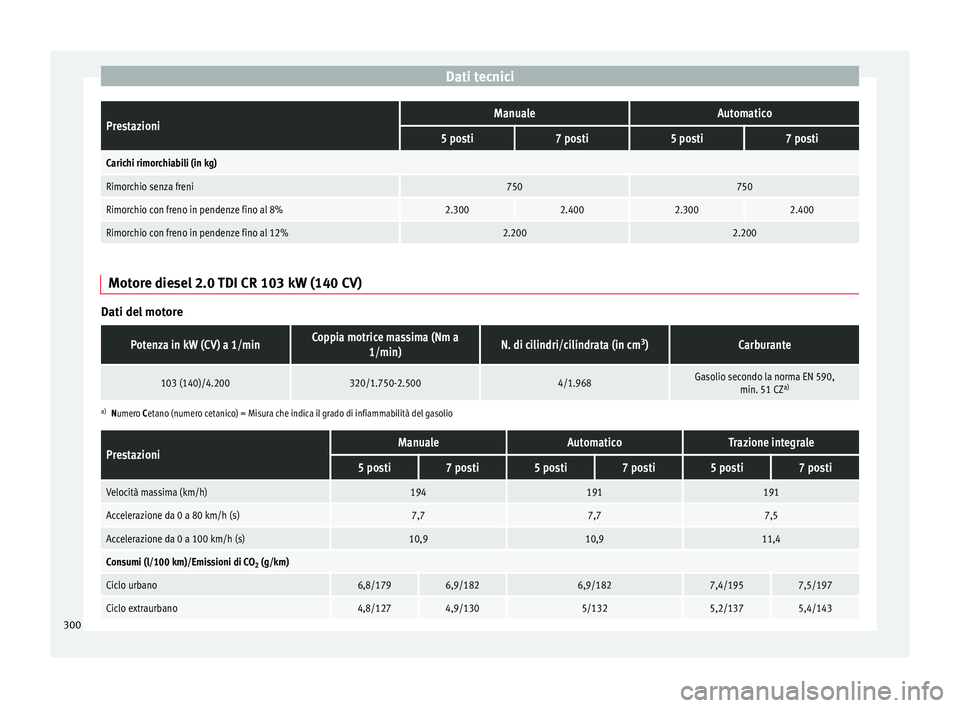The height and width of the screenshot is (708, 960).
Task: Select the '4,9/130' extra-urban value
Action: [462, 609]
